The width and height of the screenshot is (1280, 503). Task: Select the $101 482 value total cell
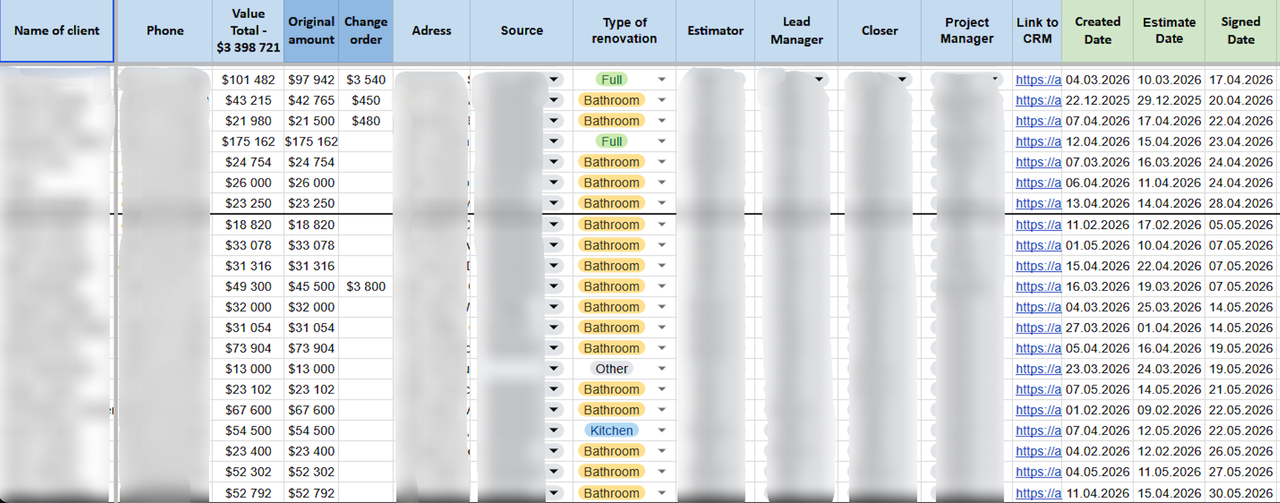pos(248,80)
